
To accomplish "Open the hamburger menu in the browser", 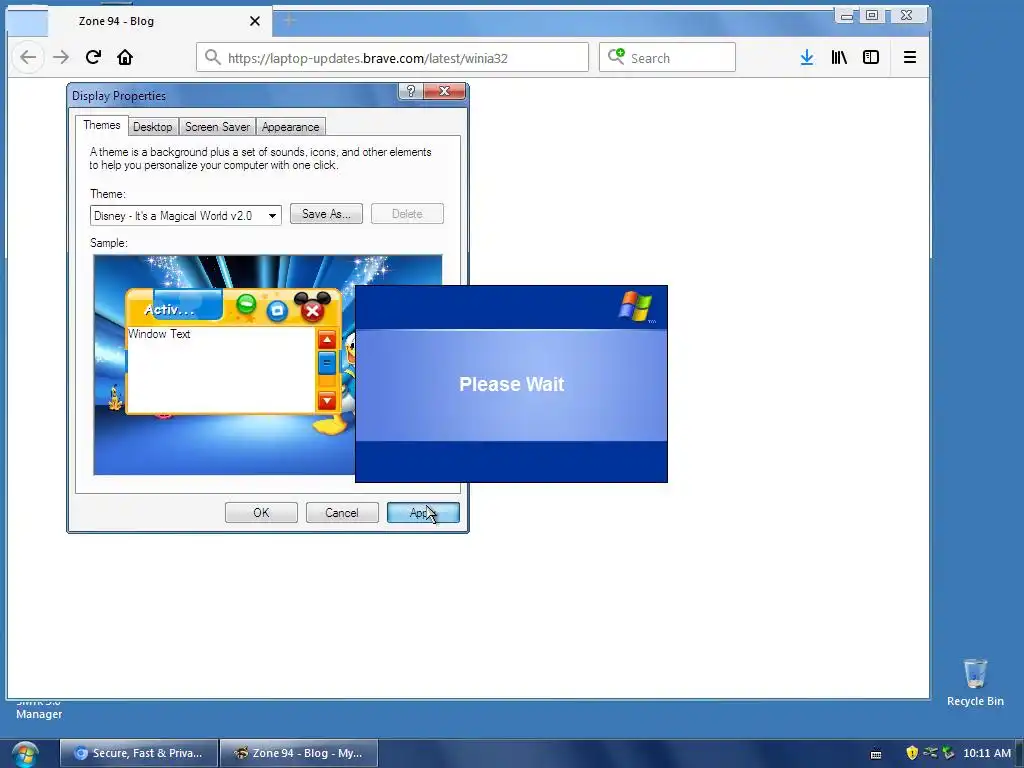I will (909, 57).
